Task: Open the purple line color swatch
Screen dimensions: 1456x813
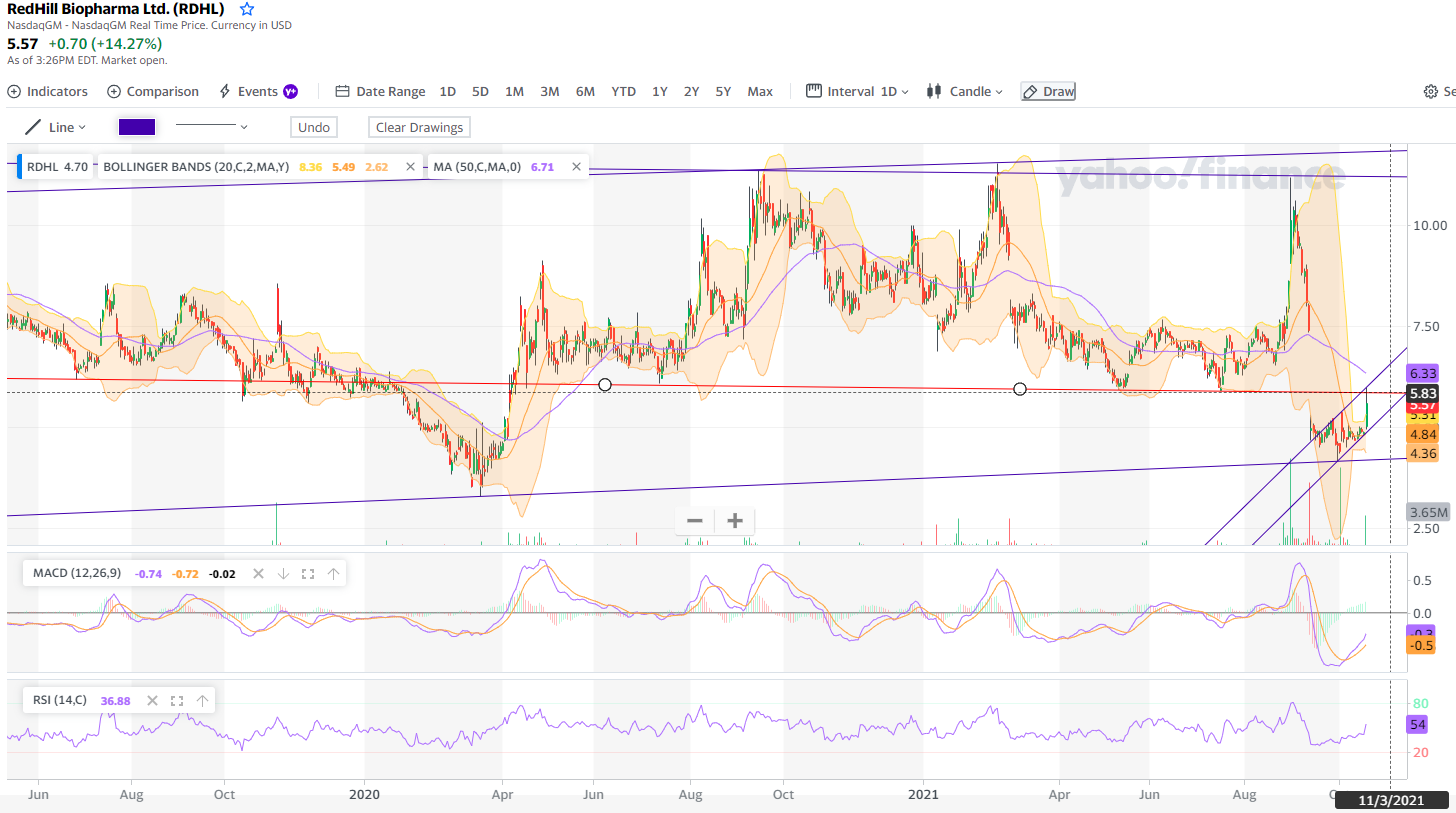Action: click(136, 127)
